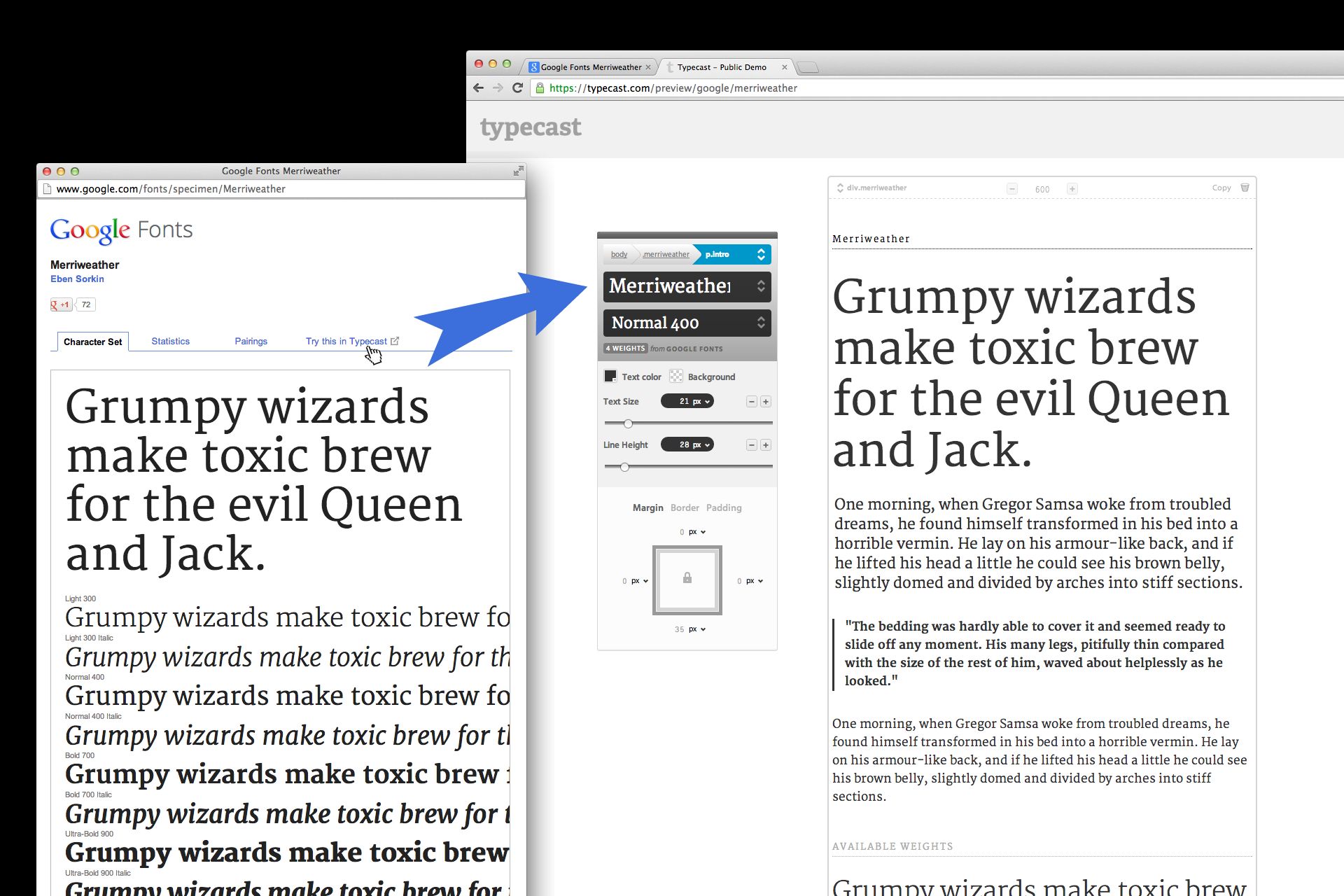The image size is (1344, 896).
Task: Expand the Google Fonts window with the fullscreen icon
Action: pyautogui.click(x=518, y=171)
